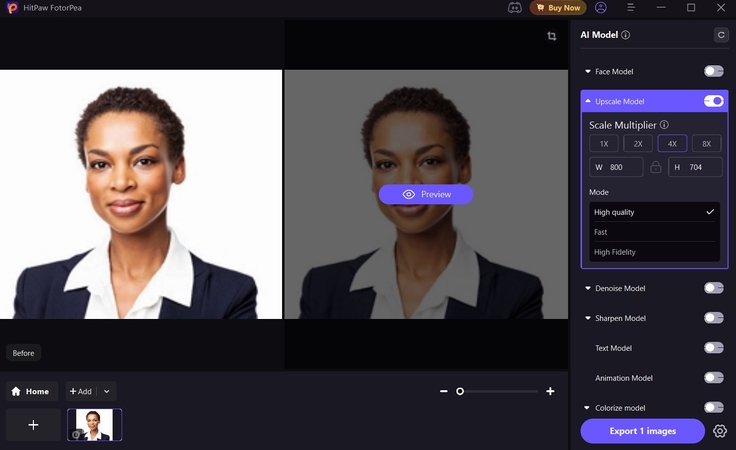Click the height input field
The height and width of the screenshot is (450, 736).
pos(695,167)
